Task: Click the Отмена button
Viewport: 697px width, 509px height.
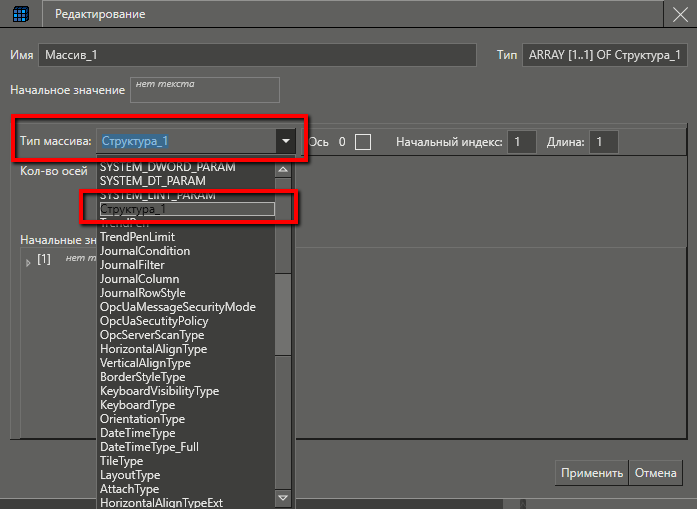Action: [x=656, y=473]
